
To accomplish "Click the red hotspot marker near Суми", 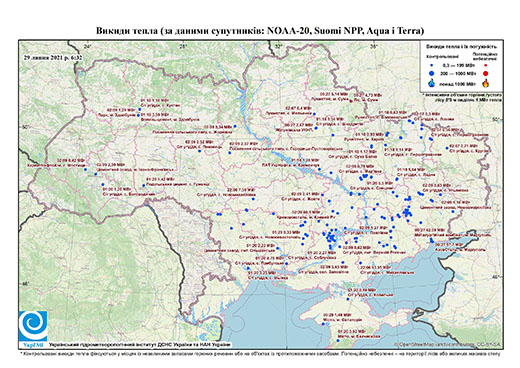I will point(351,102).
